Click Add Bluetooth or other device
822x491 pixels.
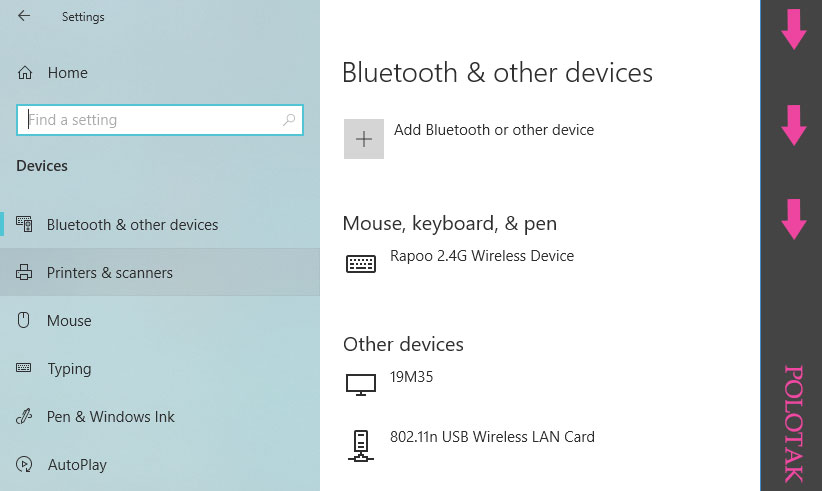click(494, 129)
